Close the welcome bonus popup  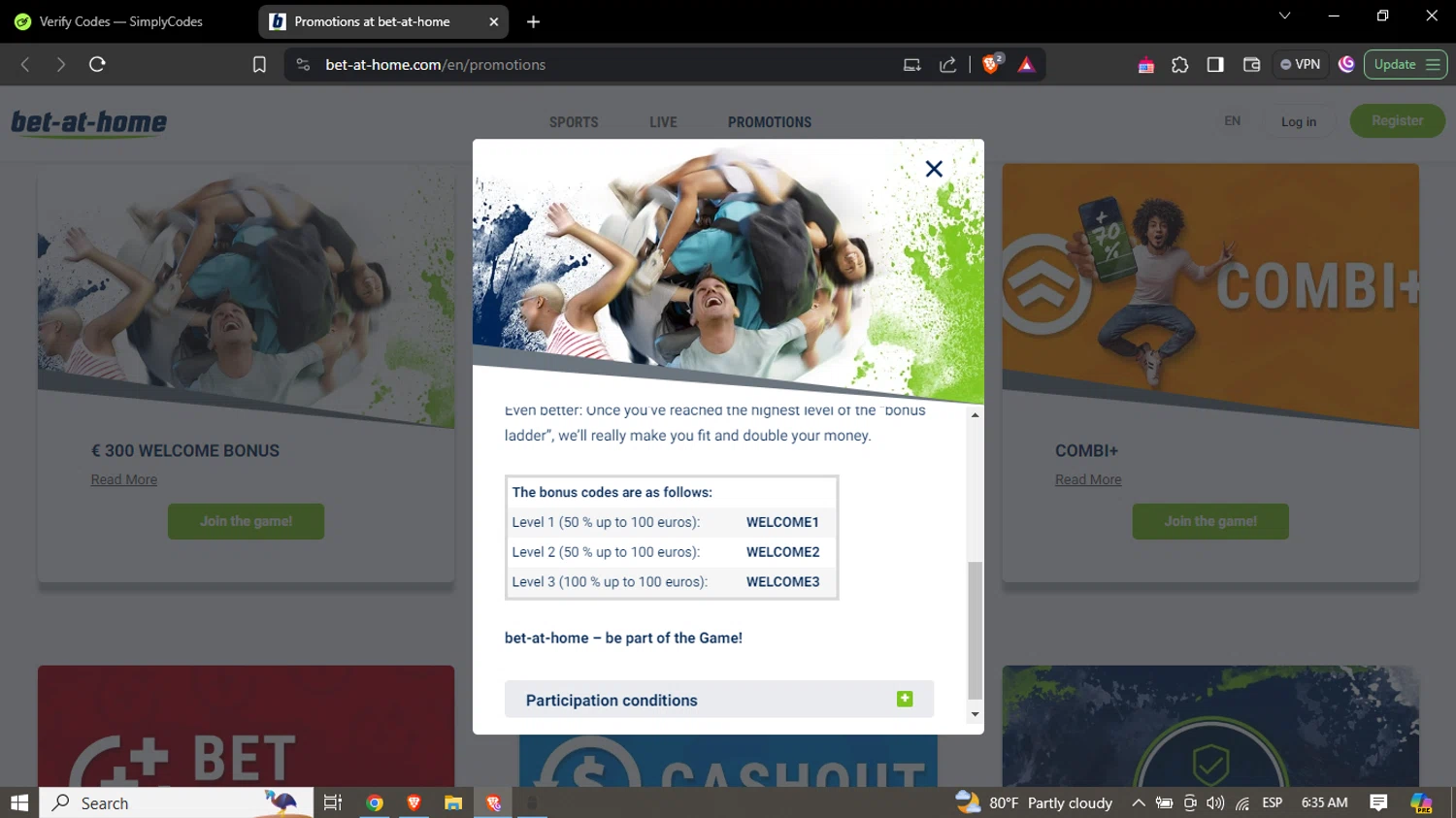pyautogui.click(x=934, y=169)
